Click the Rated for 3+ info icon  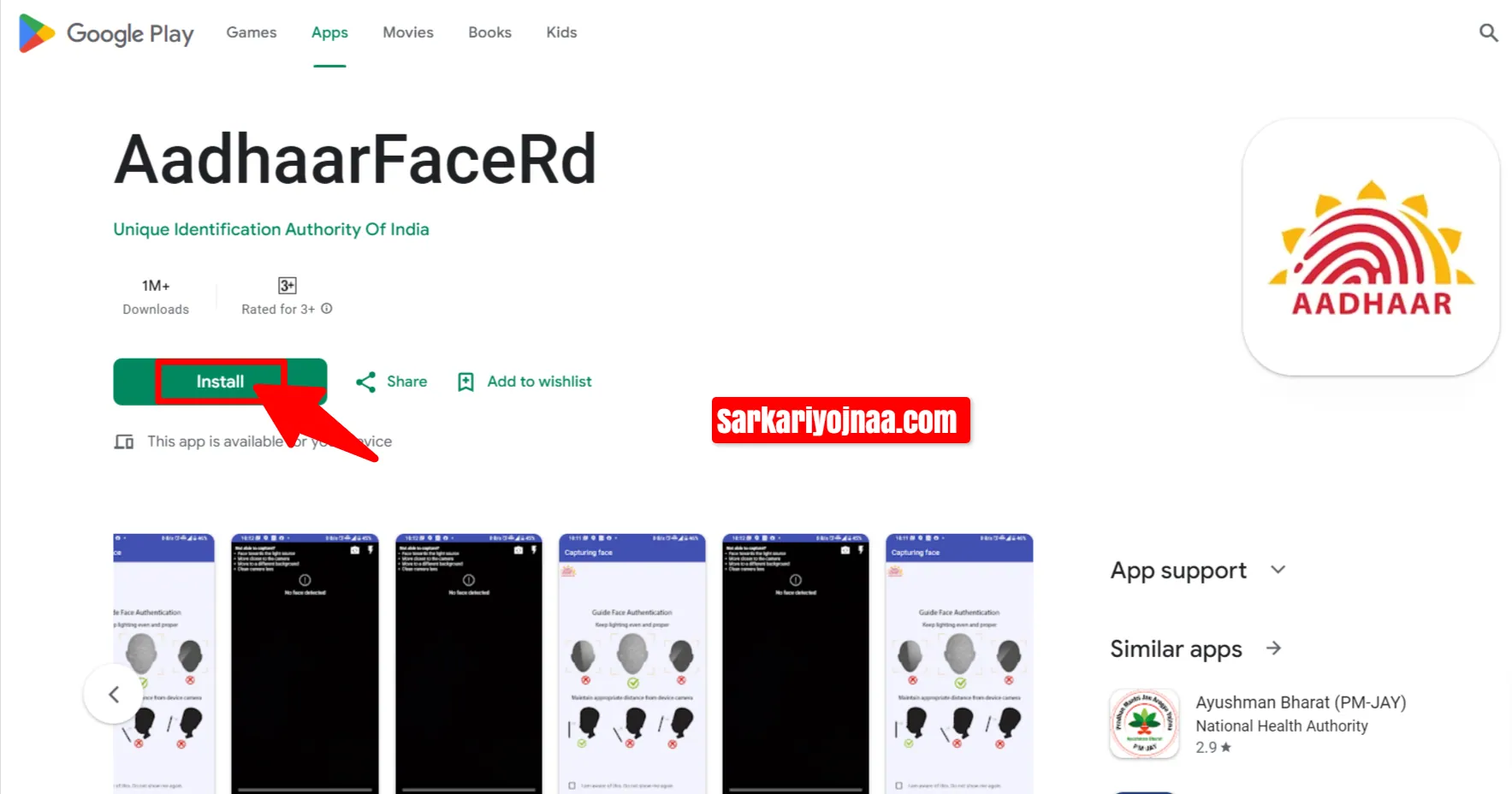coord(327,309)
